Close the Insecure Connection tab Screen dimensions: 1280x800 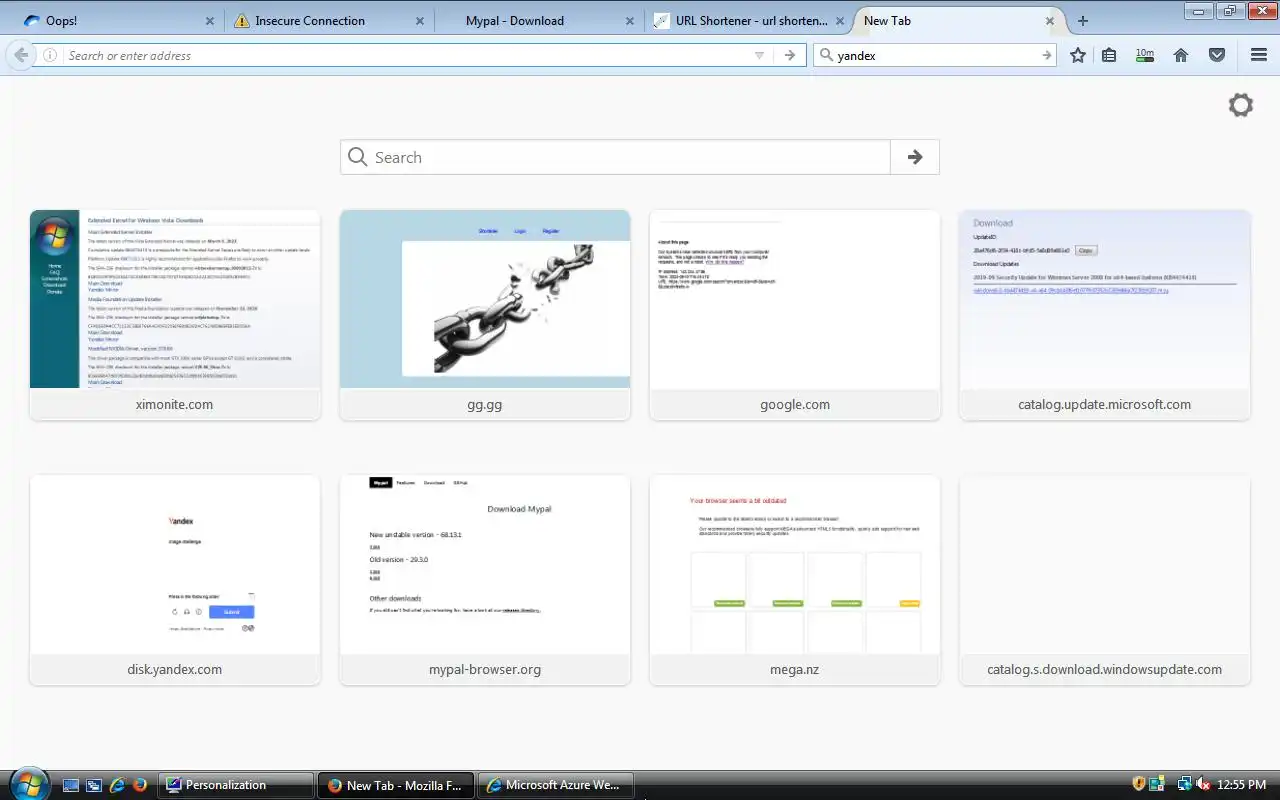pos(420,21)
